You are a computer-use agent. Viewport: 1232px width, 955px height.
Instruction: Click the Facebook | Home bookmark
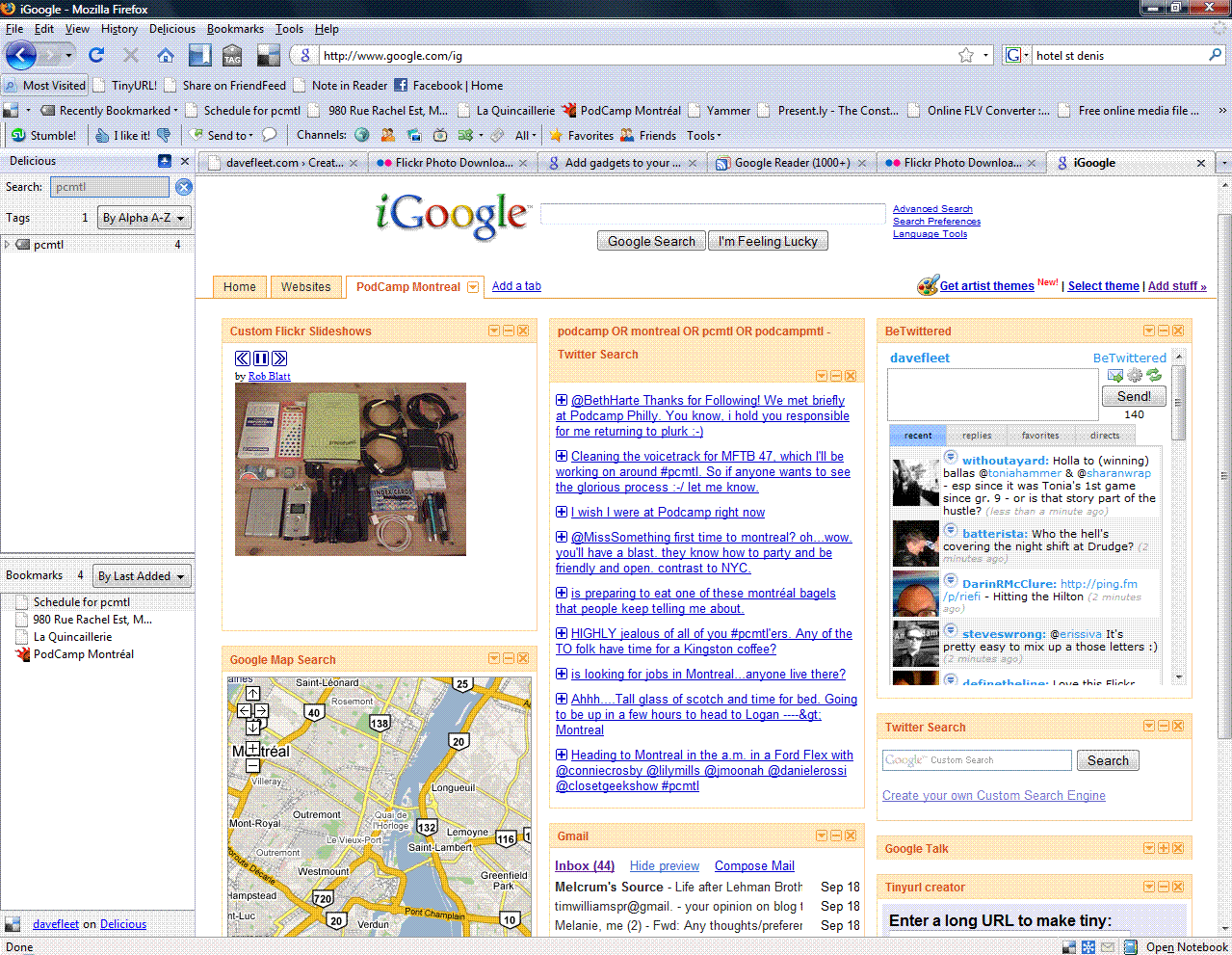(449, 86)
